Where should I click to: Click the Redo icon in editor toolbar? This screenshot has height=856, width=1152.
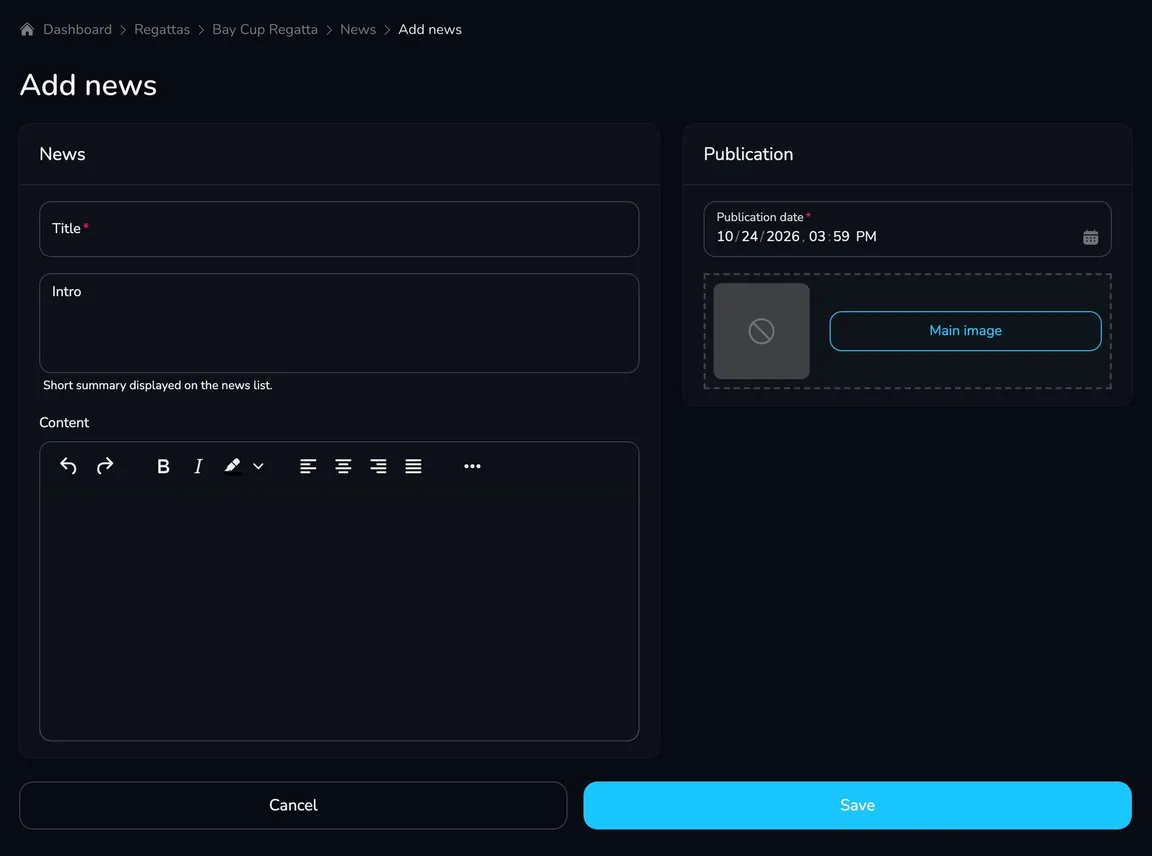tap(105, 466)
